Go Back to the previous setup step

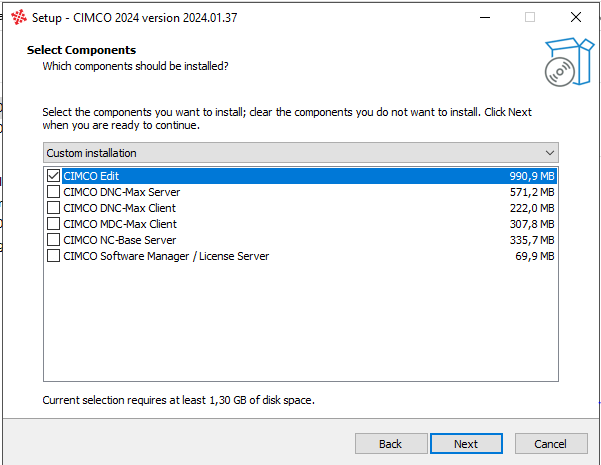(x=390, y=444)
